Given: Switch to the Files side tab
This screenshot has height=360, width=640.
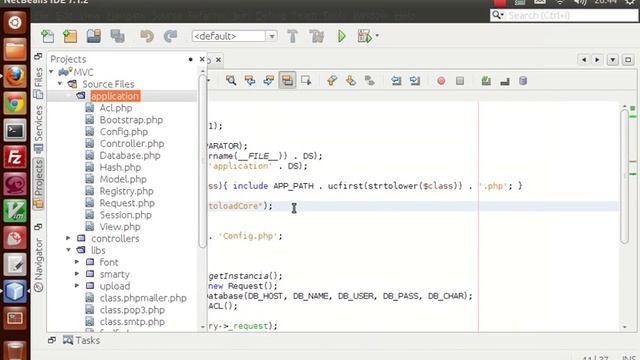Looking at the screenshot, I should tap(38, 83).
